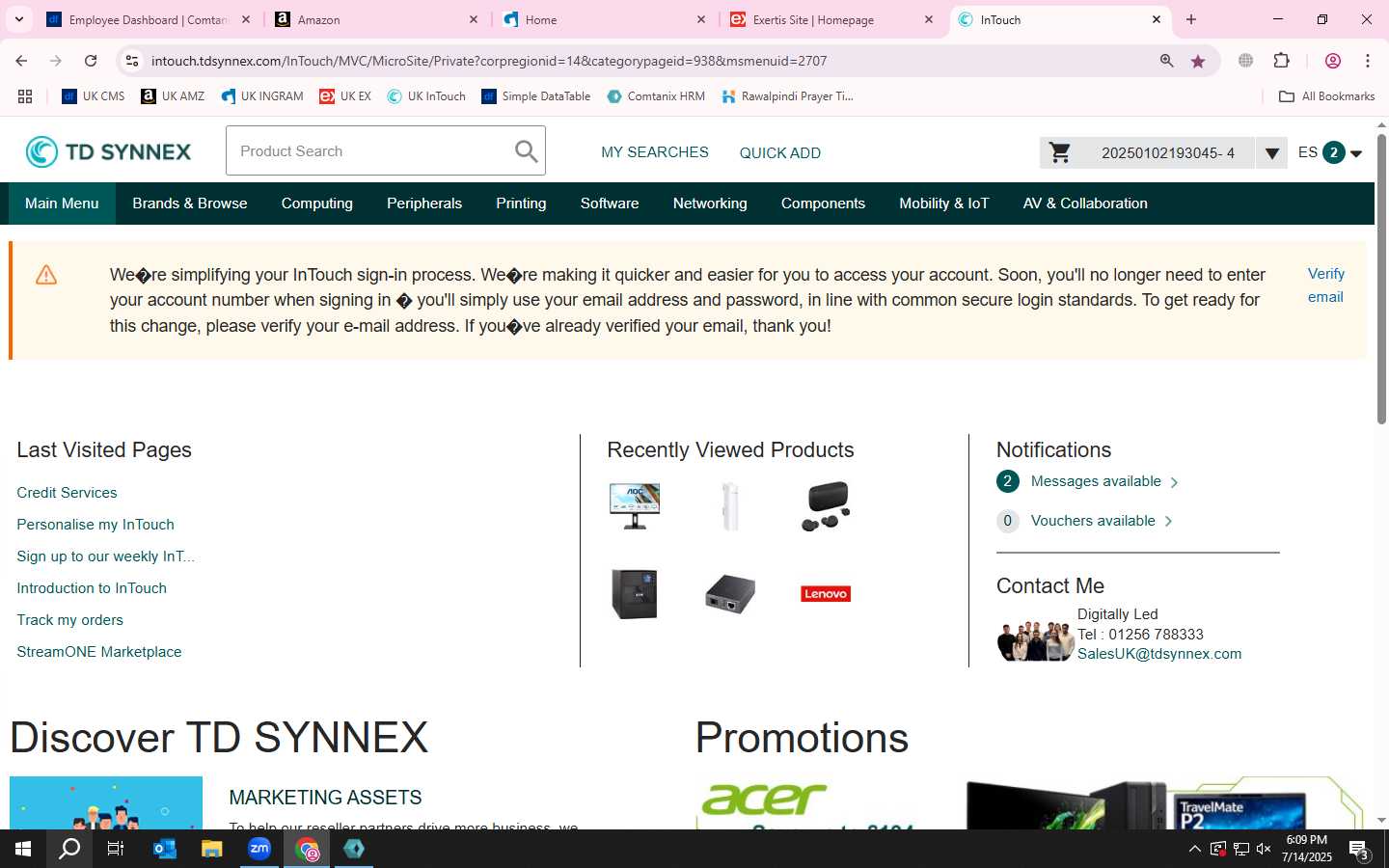Click the Digitally Led team photo

pyautogui.click(x=1035, y=640)
